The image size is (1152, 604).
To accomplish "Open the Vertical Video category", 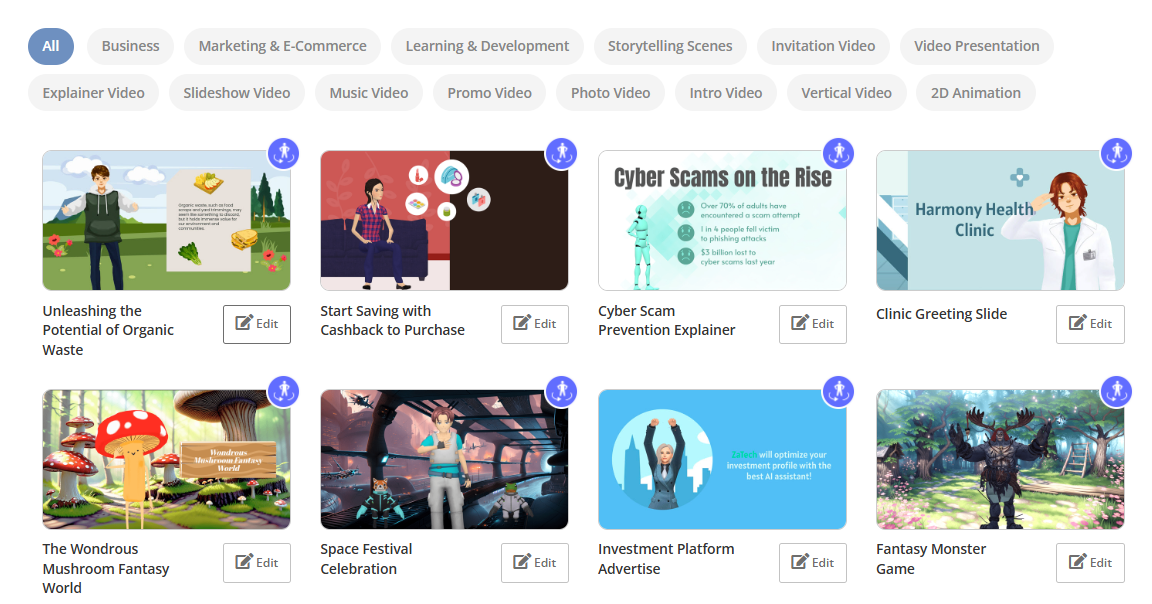I will click(847, 92).
